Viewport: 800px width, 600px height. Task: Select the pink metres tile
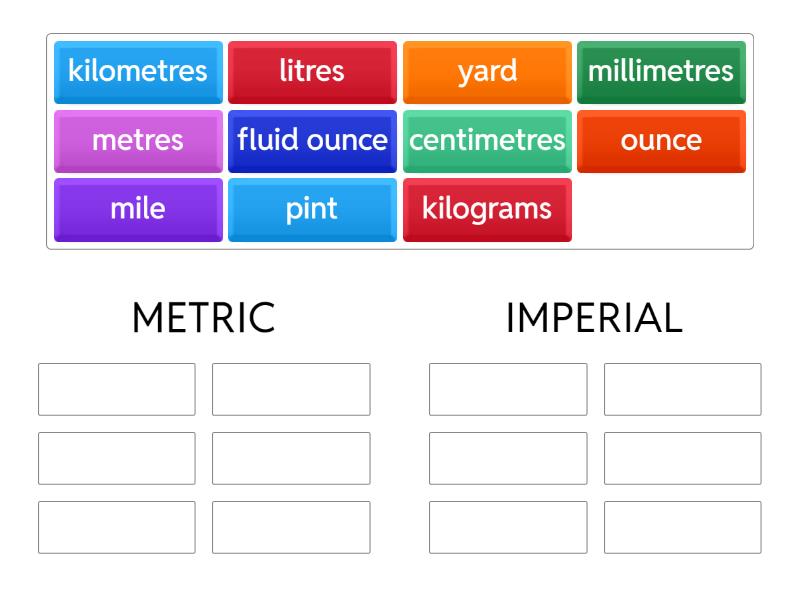(x=138, y=140)
